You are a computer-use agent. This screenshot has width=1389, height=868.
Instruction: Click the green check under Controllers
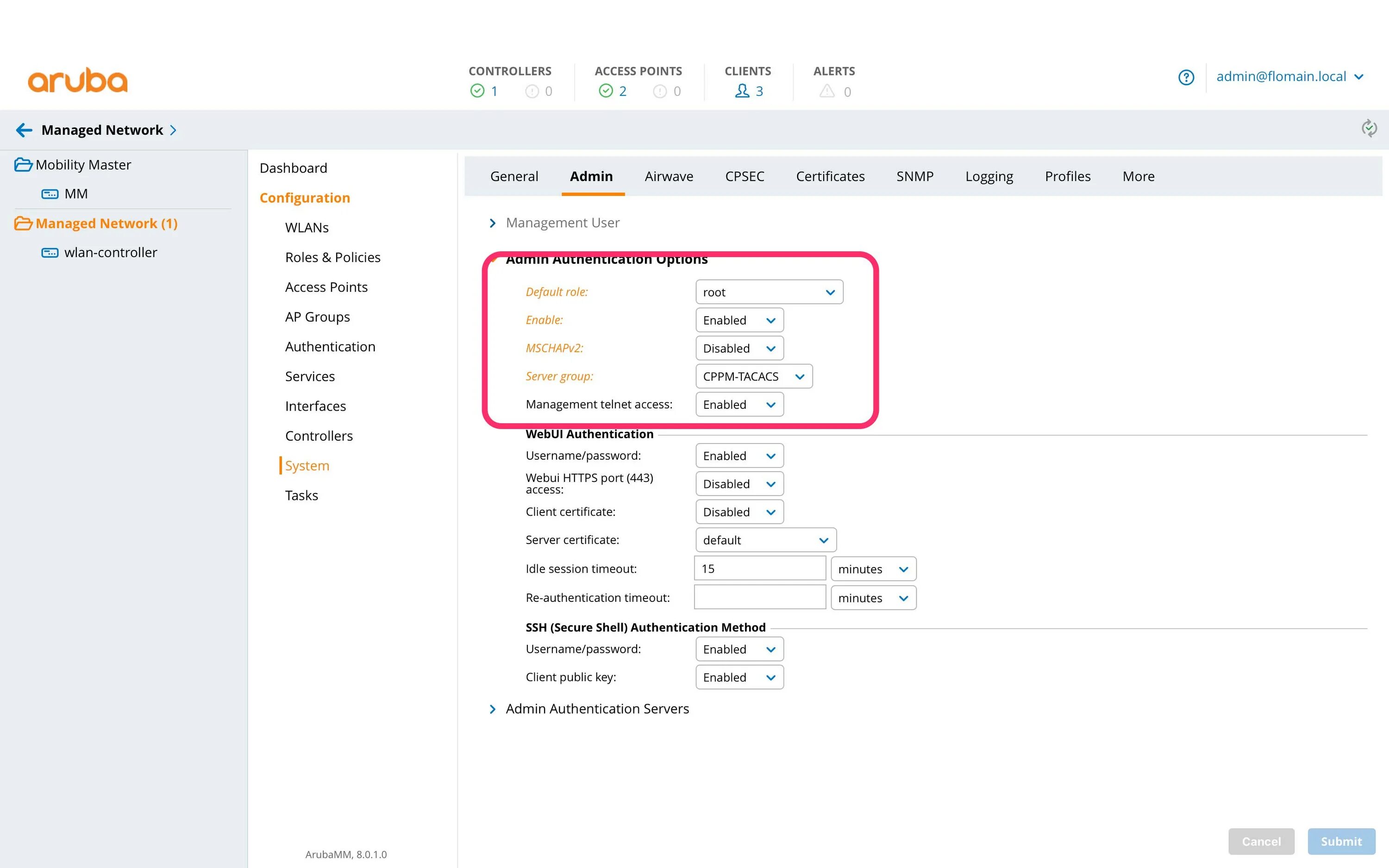(x=477, y=91)
